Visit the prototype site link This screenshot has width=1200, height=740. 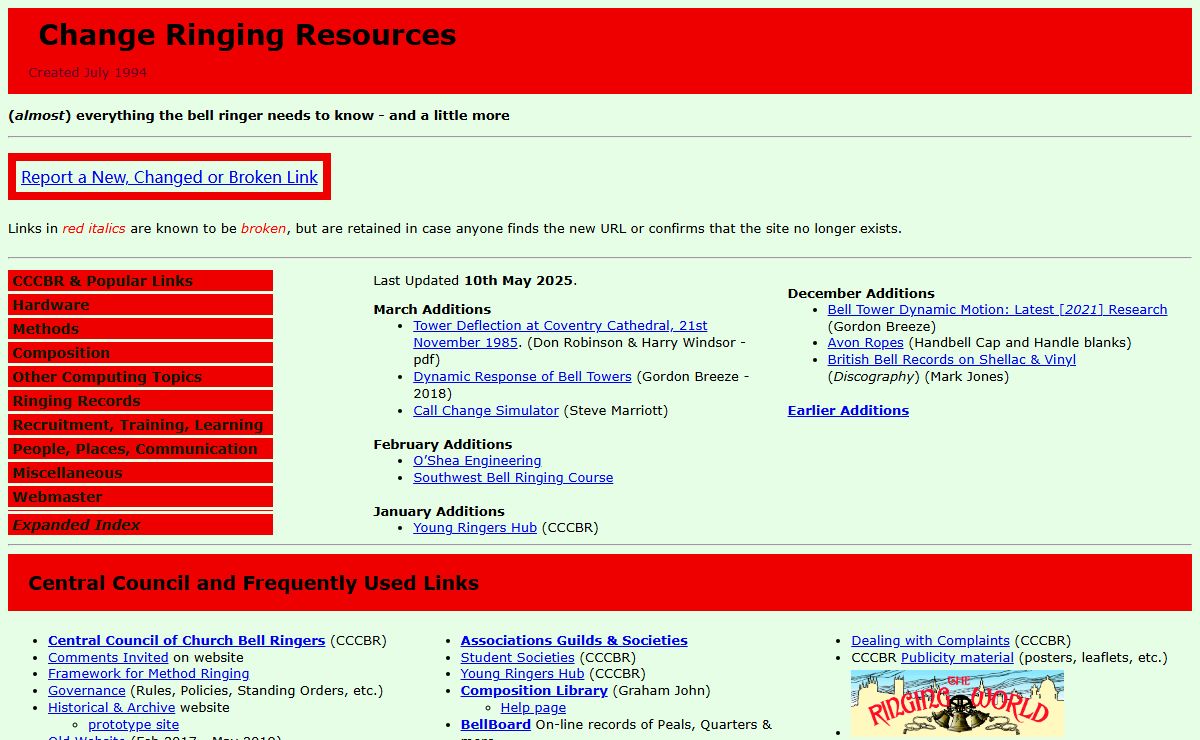[133, 724]
